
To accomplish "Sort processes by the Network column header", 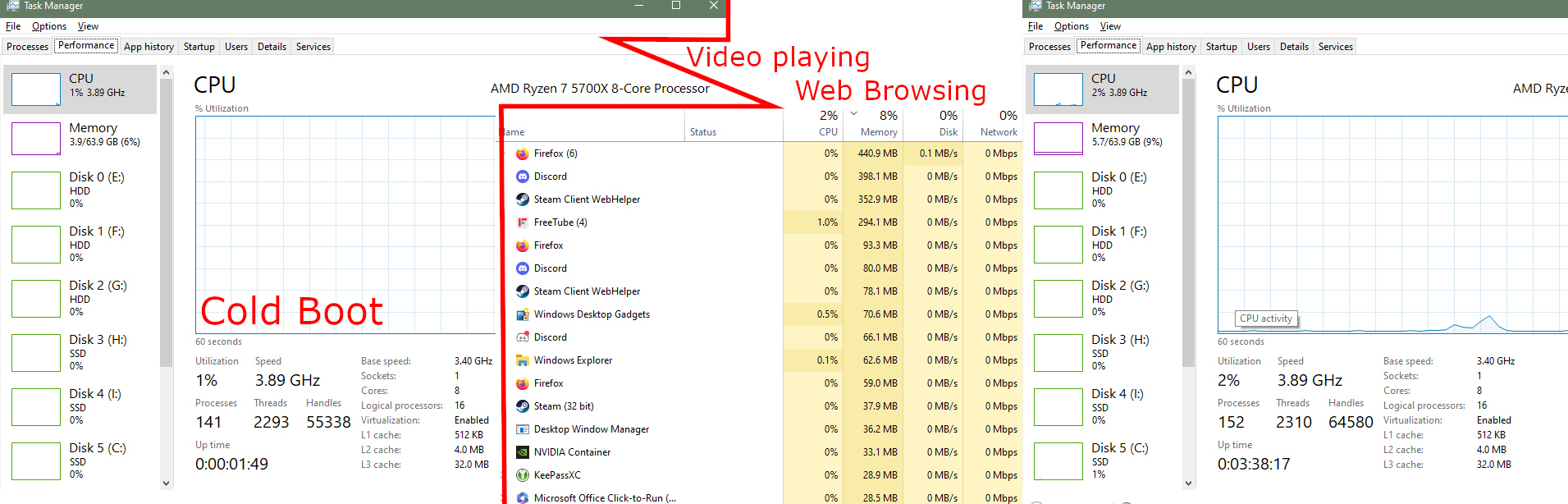I will 992,123.
